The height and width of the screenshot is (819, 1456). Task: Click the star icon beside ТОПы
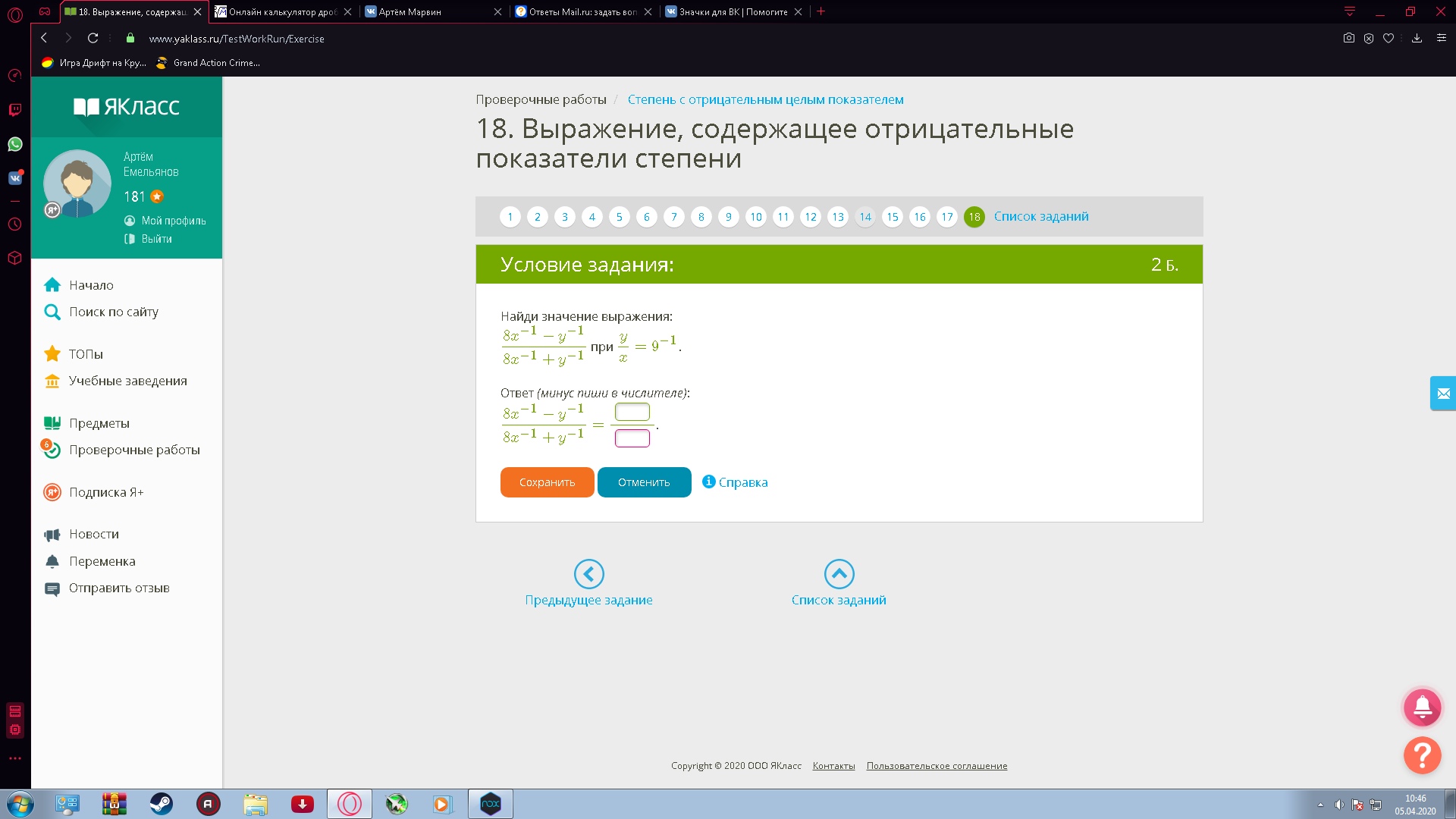(x=52, y=354)
